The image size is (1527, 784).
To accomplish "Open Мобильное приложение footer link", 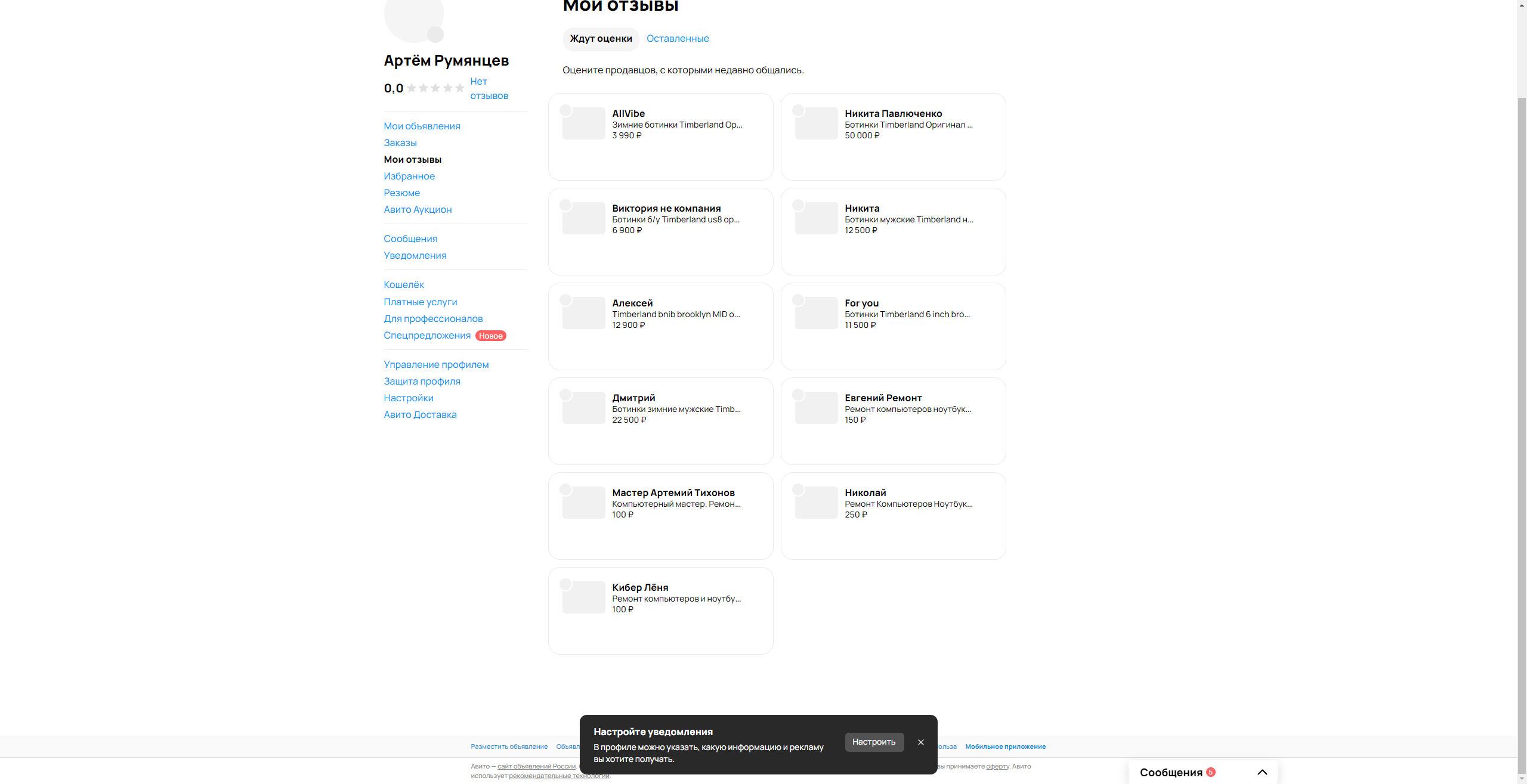I will tap(1005, 746).
